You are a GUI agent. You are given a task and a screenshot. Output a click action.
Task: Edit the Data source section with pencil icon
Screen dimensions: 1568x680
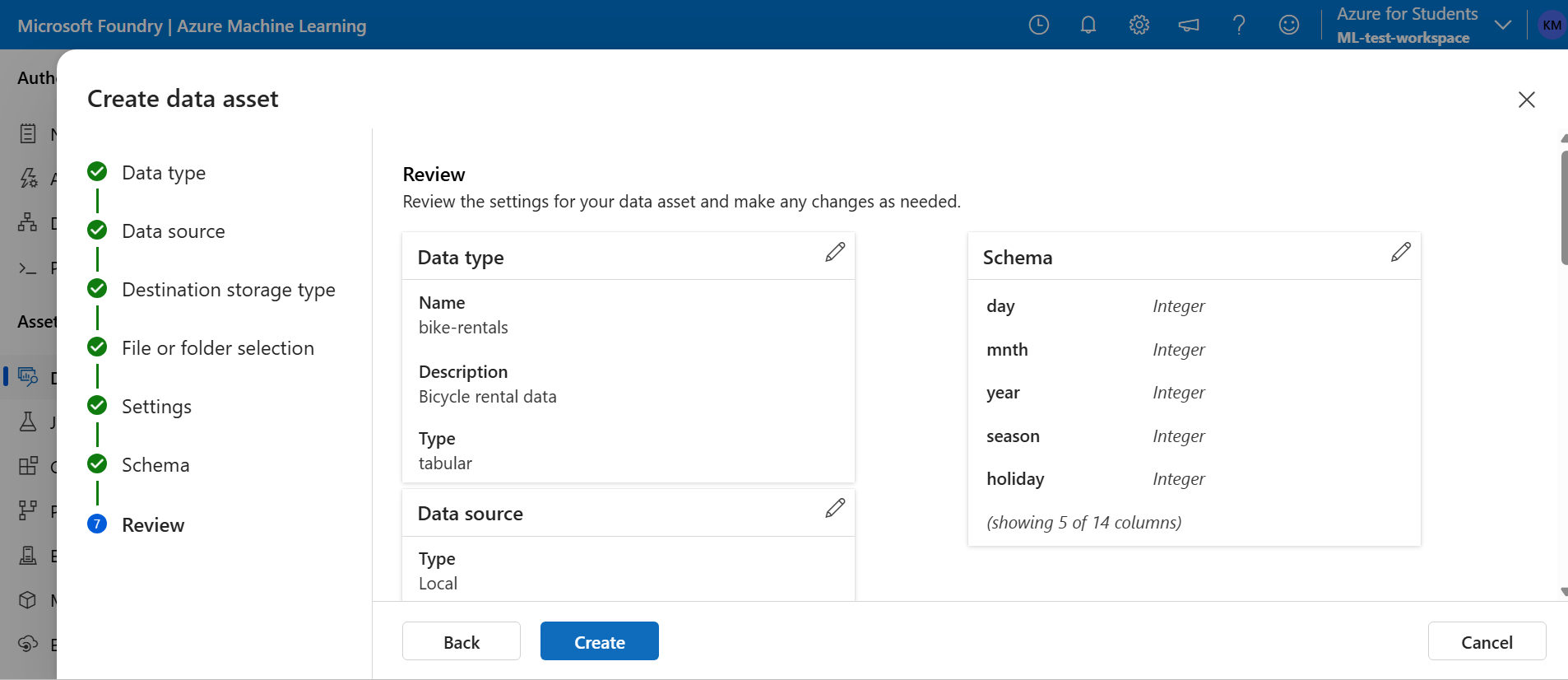tap(835, 509)
